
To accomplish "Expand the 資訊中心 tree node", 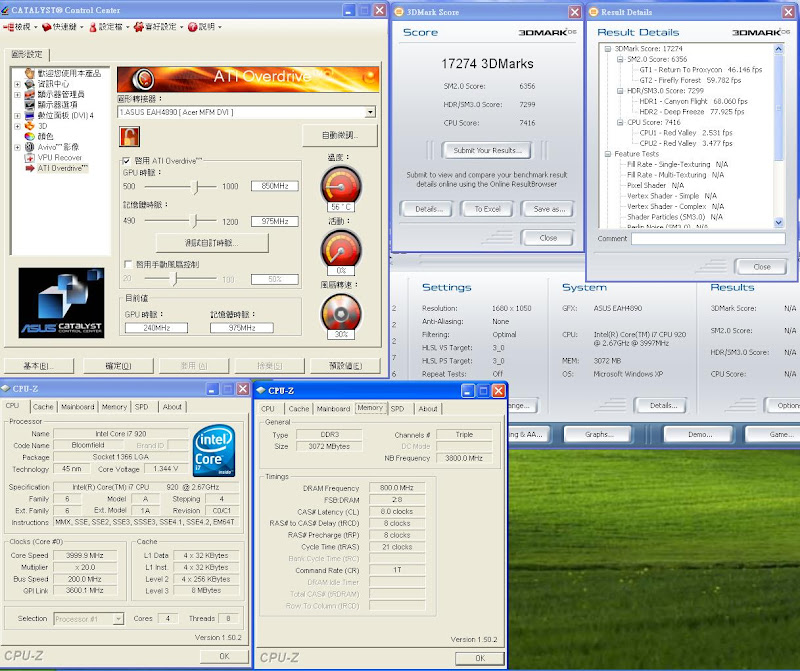I will 17,84.
